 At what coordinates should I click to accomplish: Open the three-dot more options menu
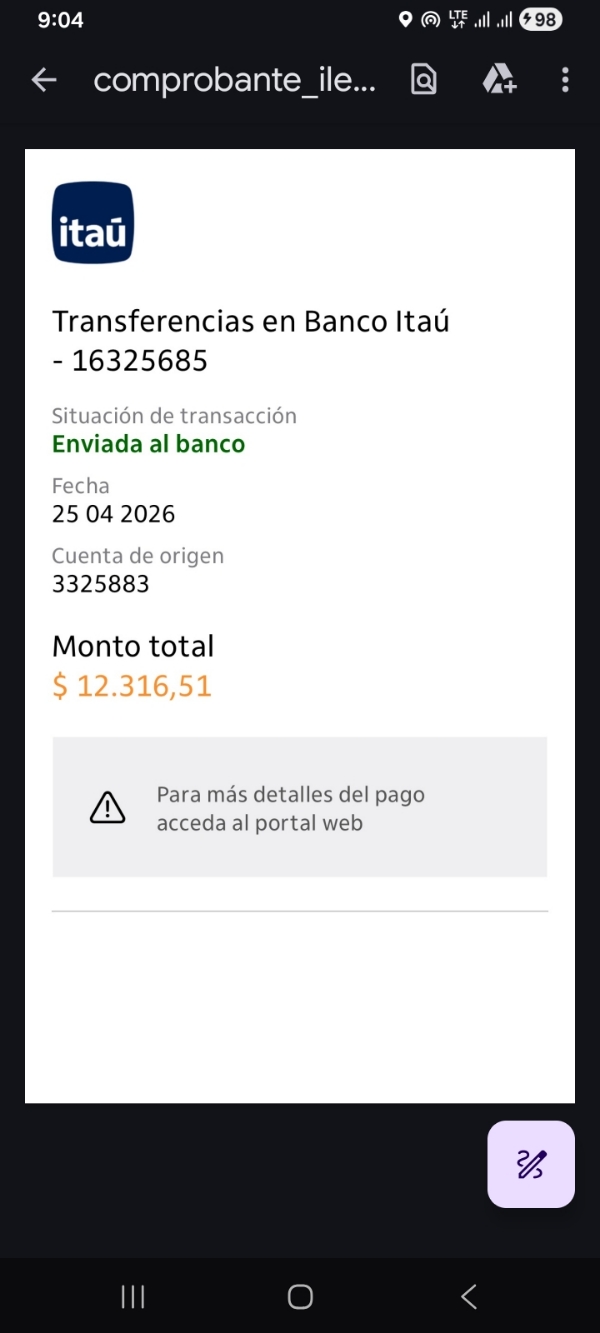point(565,80)
